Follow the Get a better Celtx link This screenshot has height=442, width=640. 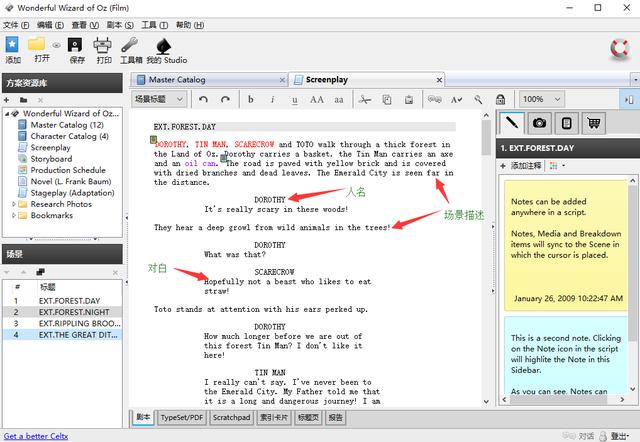36,436
